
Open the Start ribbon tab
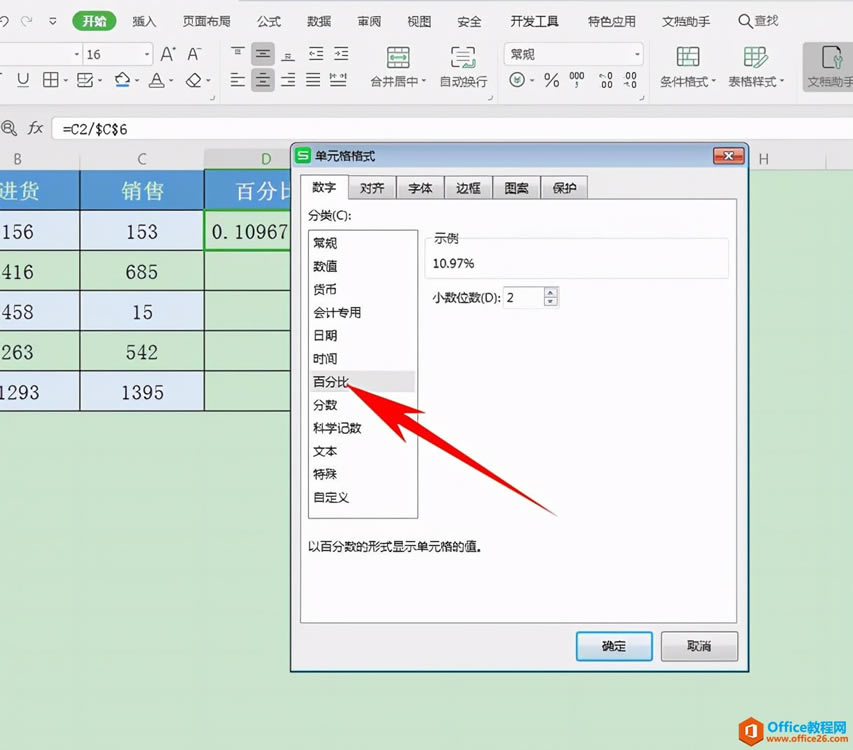click(x=94, y=21)
